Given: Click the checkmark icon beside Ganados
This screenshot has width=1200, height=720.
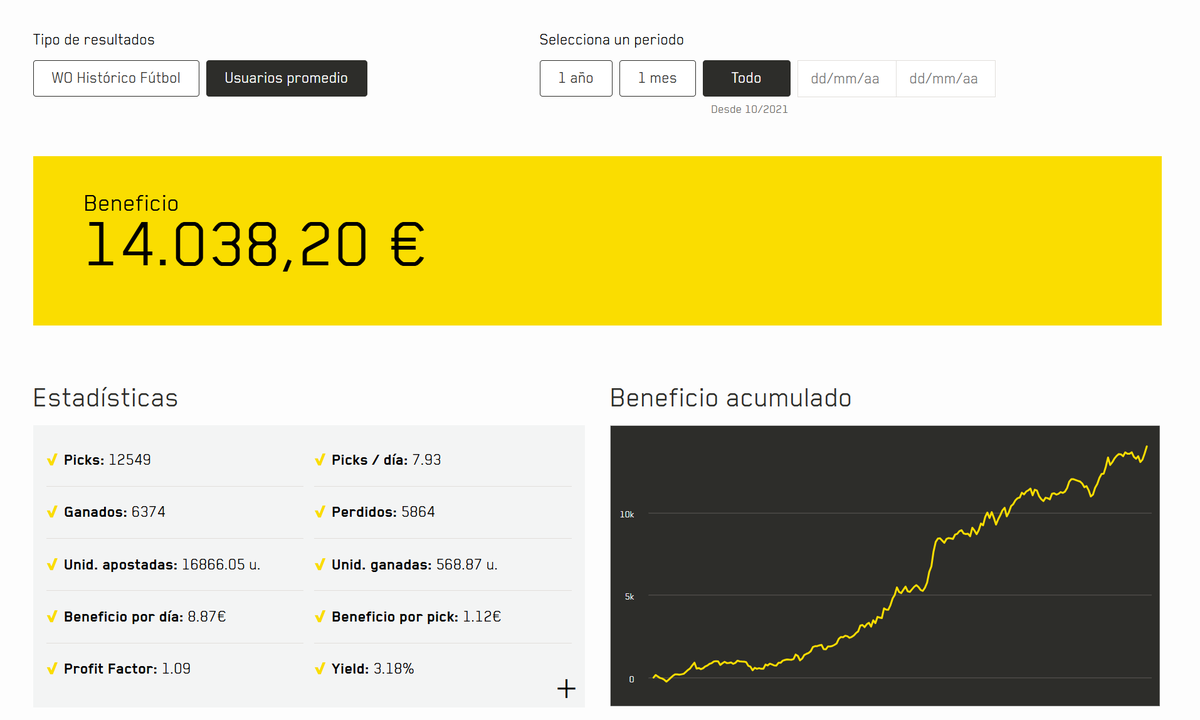Looking at the screenshot, I should (x=52, y=512).
